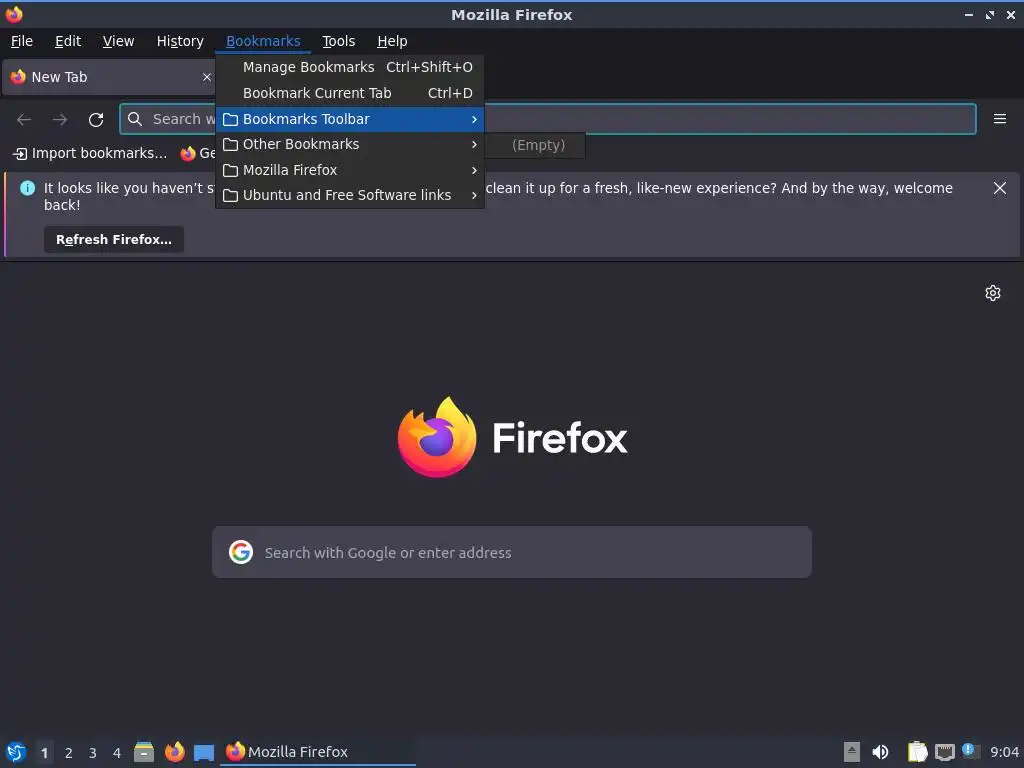Go forward one page

pos(60,120)
